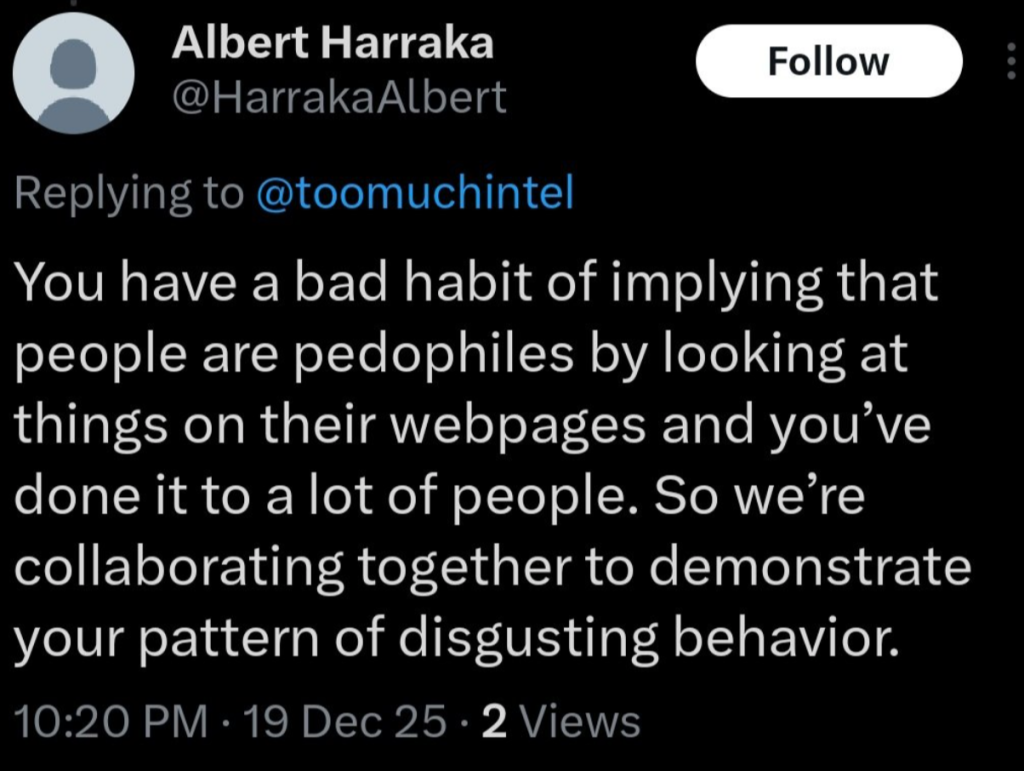This screenshot has width=1024, height=771.
Task: Click the @HarrakaAlbert handle
Action: [339, 97]
